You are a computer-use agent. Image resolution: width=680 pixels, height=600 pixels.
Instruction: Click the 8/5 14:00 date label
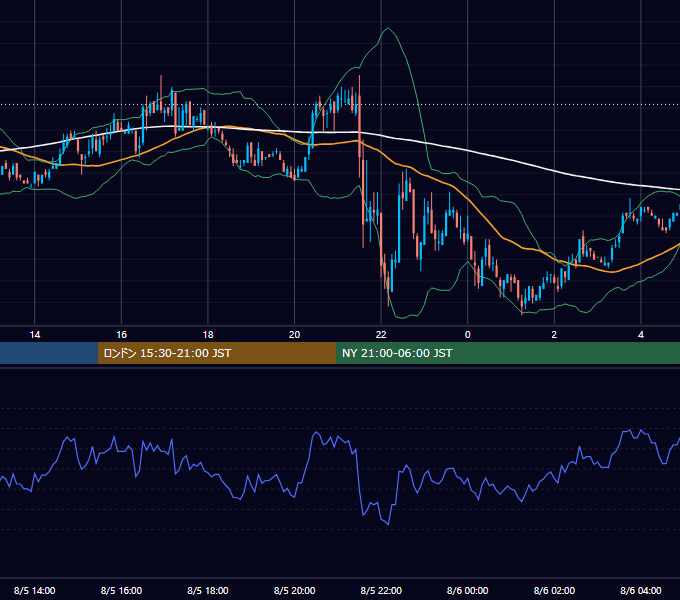pos(35,590)
